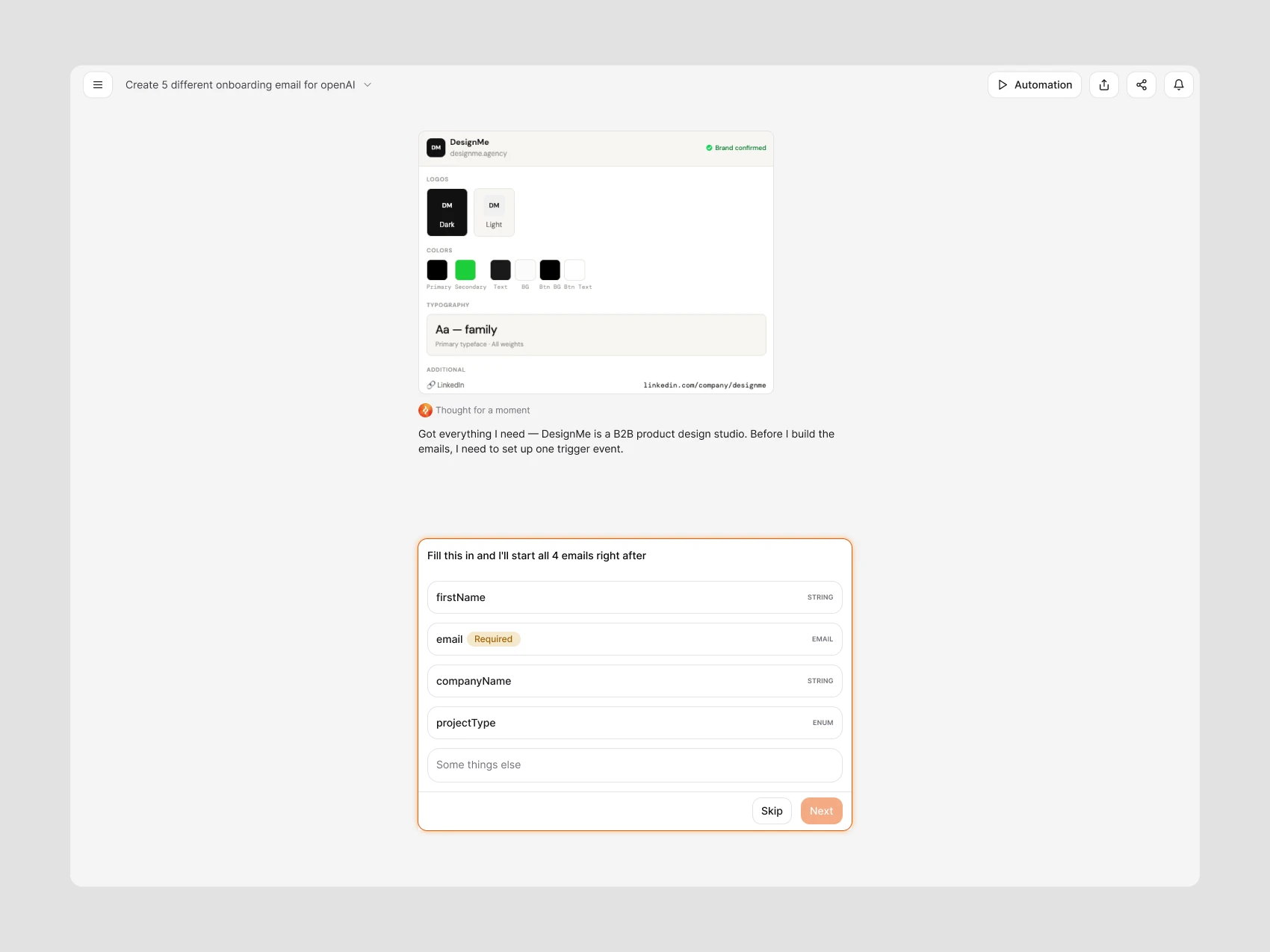Viewport: 1270px width, 952px height.
Task: Select the Light logo variant
Action: [x=495, y=213]
